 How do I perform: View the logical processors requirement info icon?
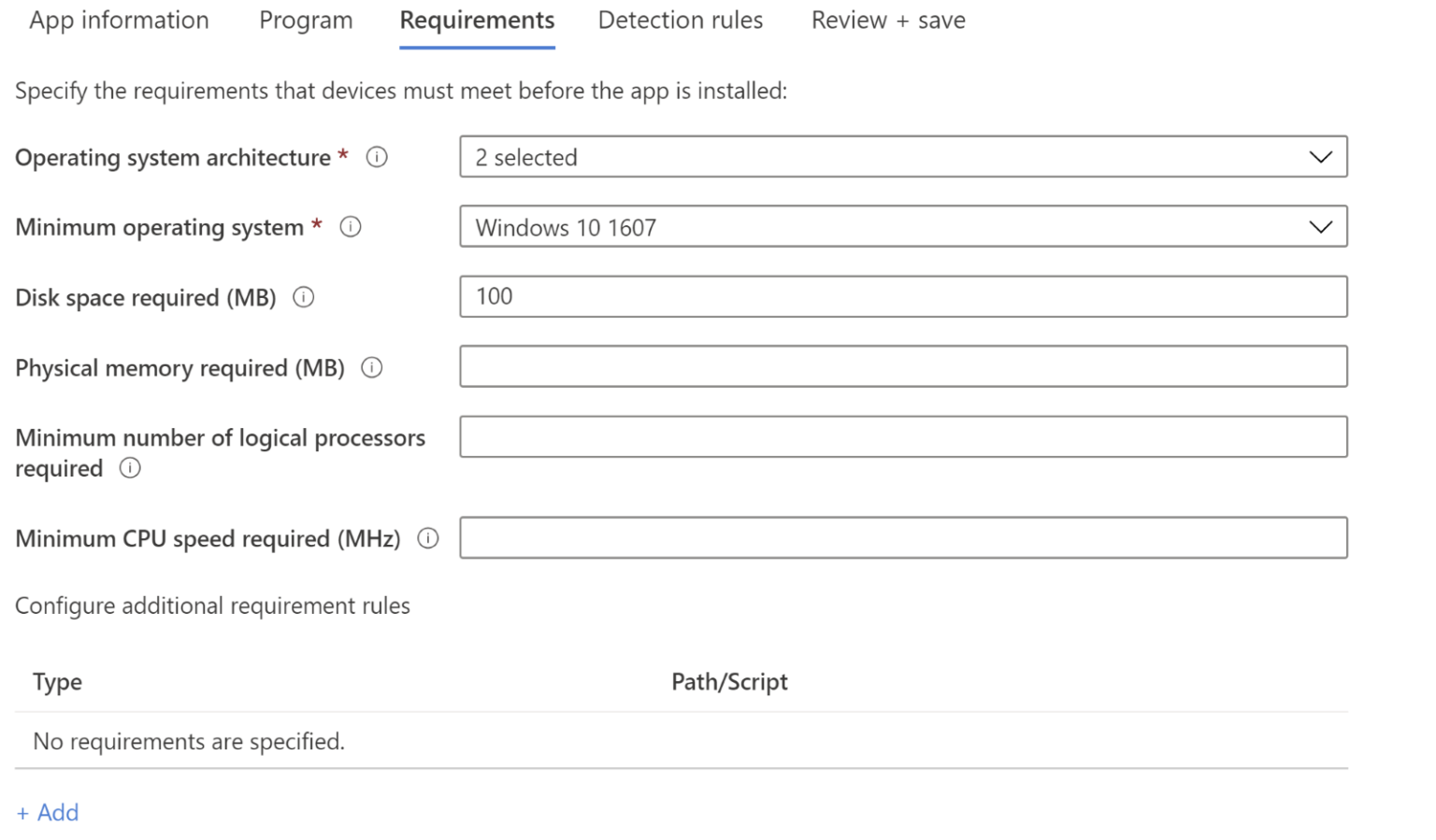coord(131,468)
